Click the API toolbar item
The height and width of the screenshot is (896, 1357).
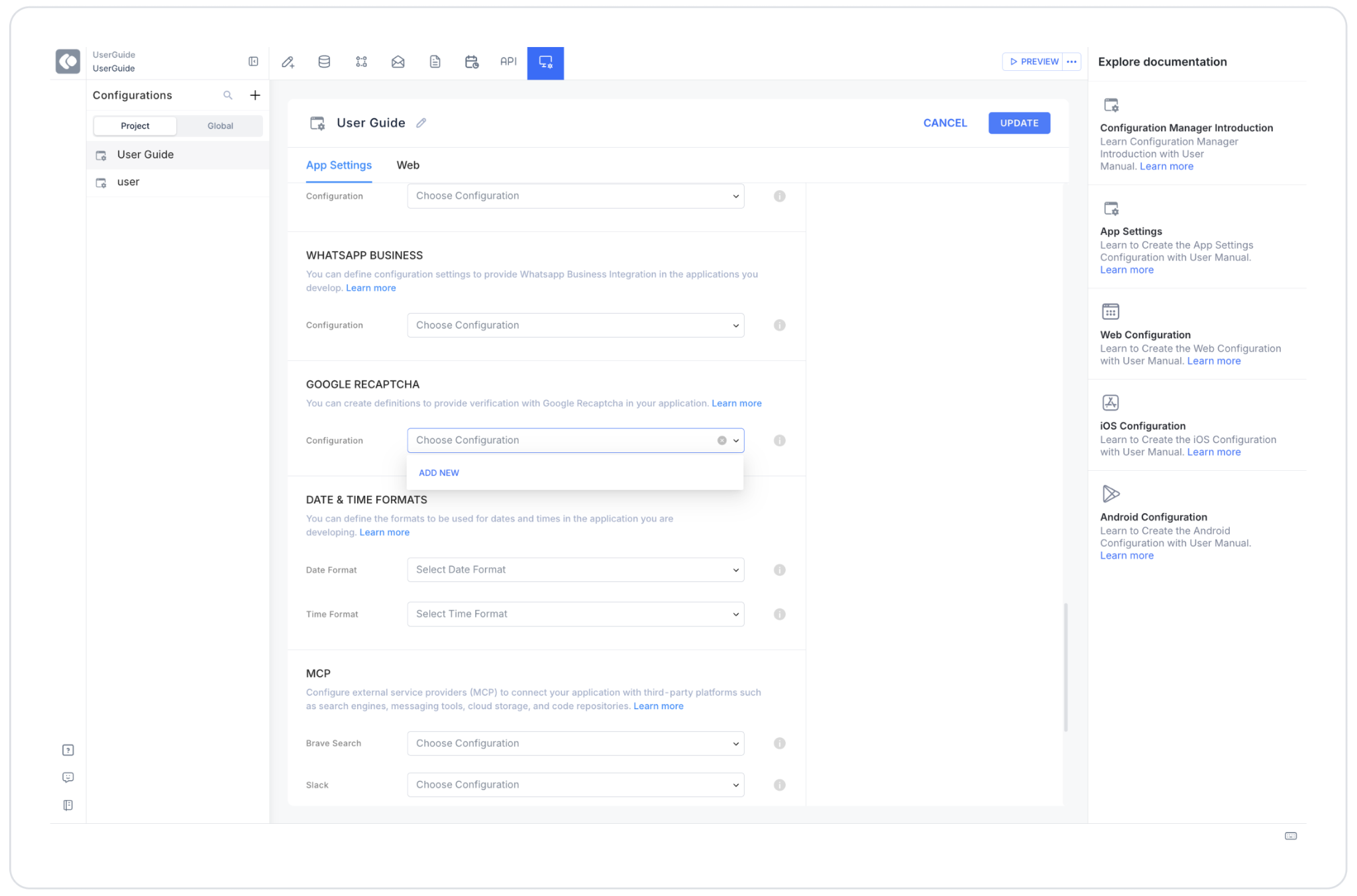[508, 62]
